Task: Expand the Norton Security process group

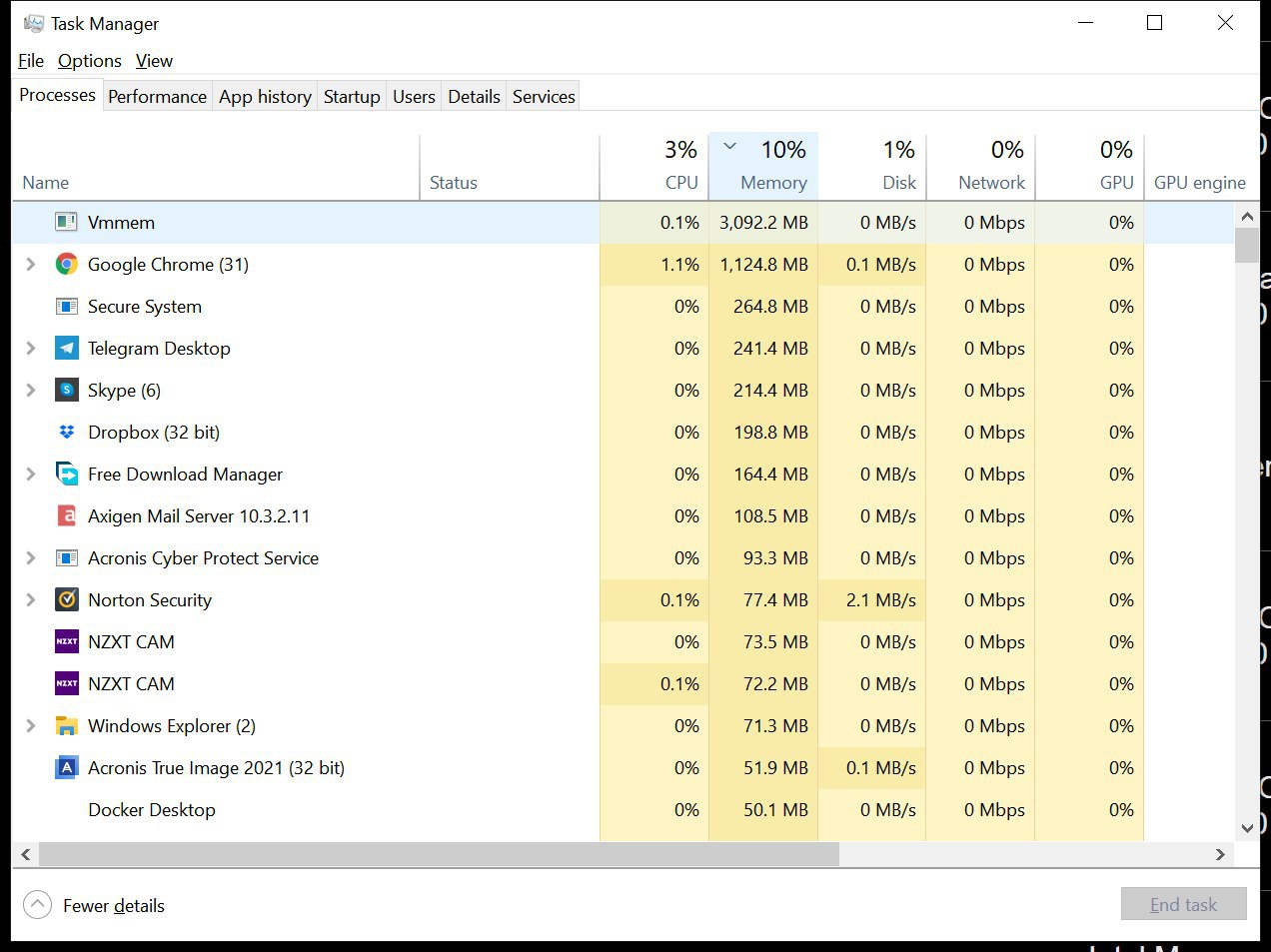Action: pyautogui.click(x=31, y=600)
